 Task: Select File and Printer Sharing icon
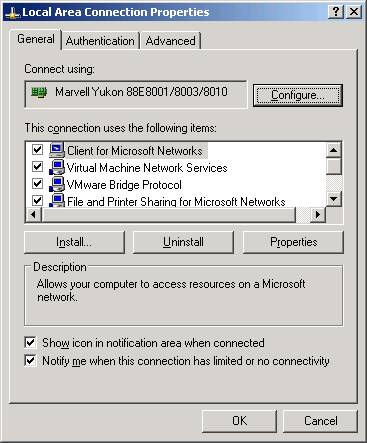pos(57,200)
